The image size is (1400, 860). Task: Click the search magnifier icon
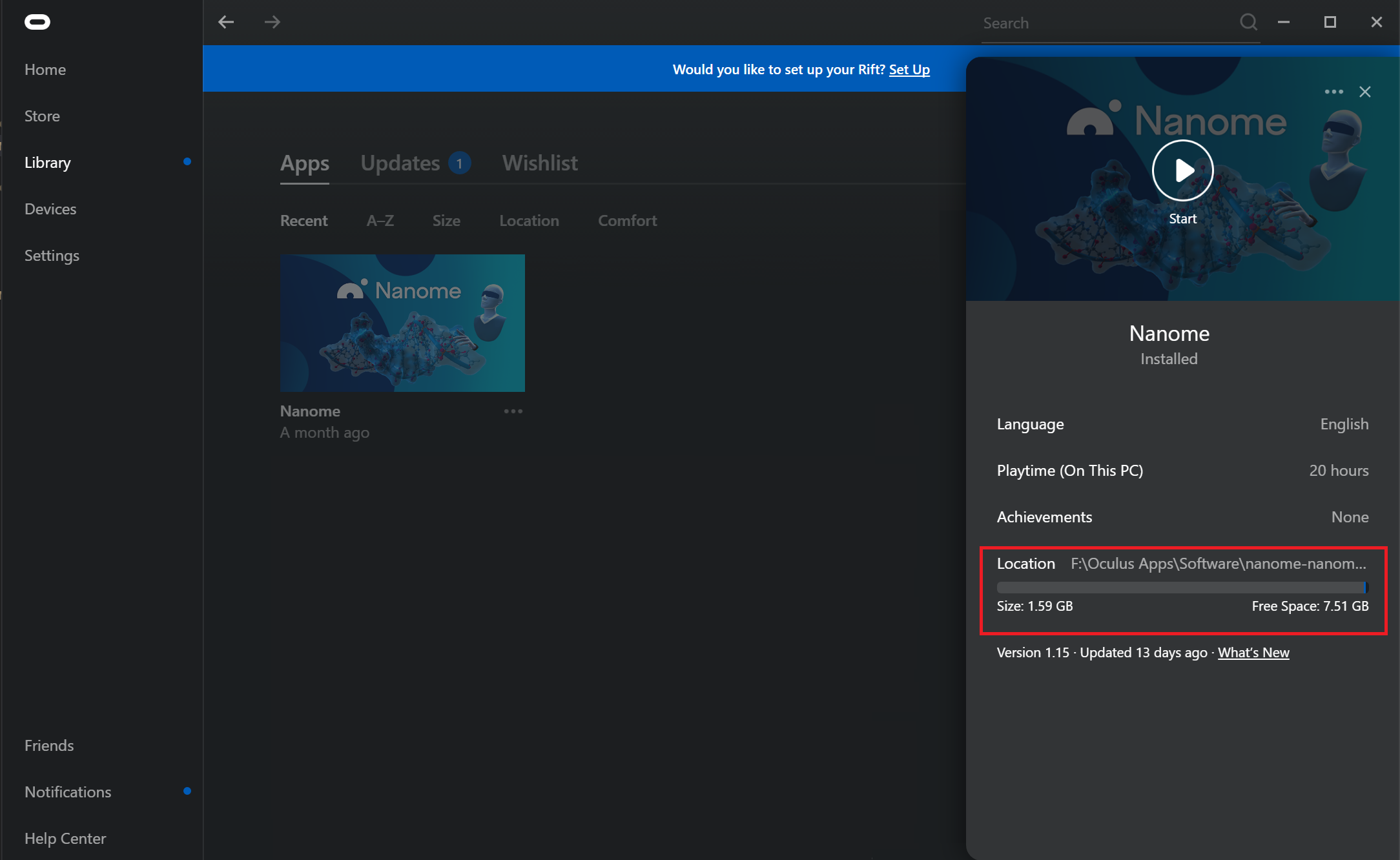pyautogui.click(x=1248, y=23)
